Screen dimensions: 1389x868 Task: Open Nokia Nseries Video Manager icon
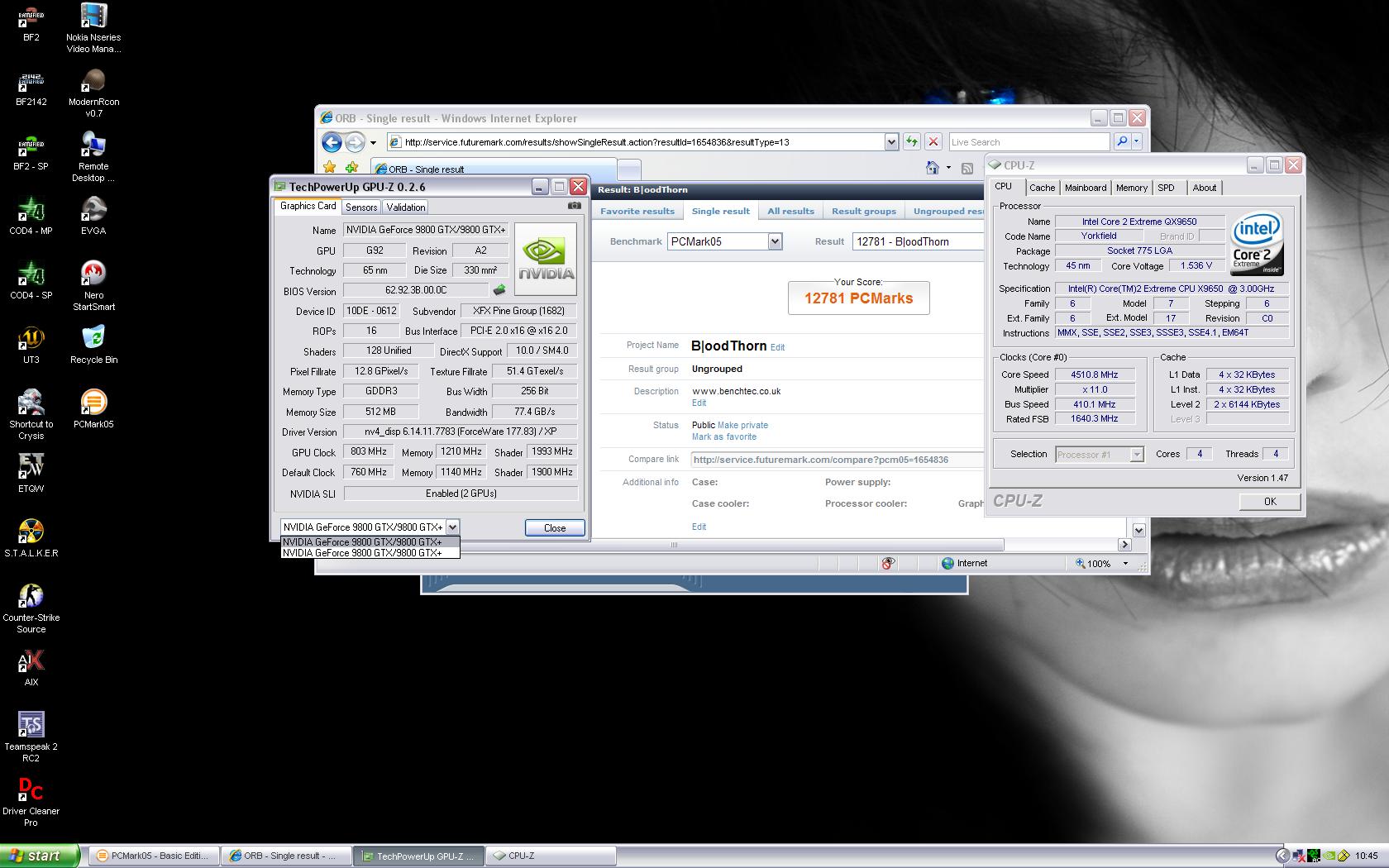click(93, 28)
